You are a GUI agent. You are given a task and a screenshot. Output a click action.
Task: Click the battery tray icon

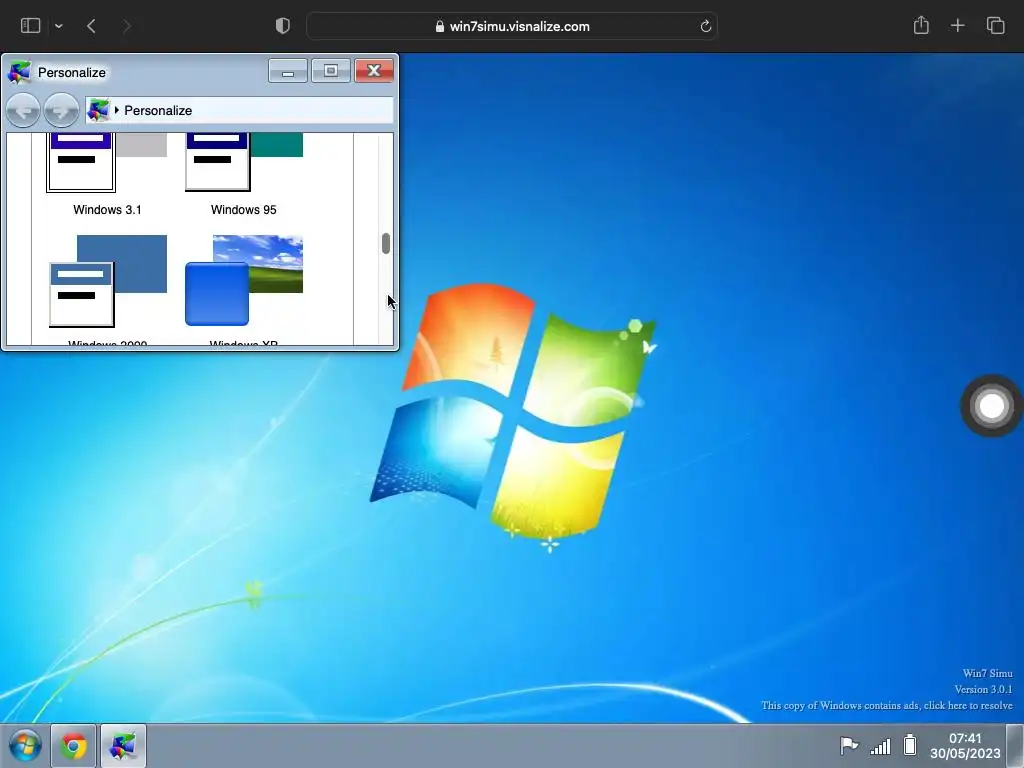(910, 745)
